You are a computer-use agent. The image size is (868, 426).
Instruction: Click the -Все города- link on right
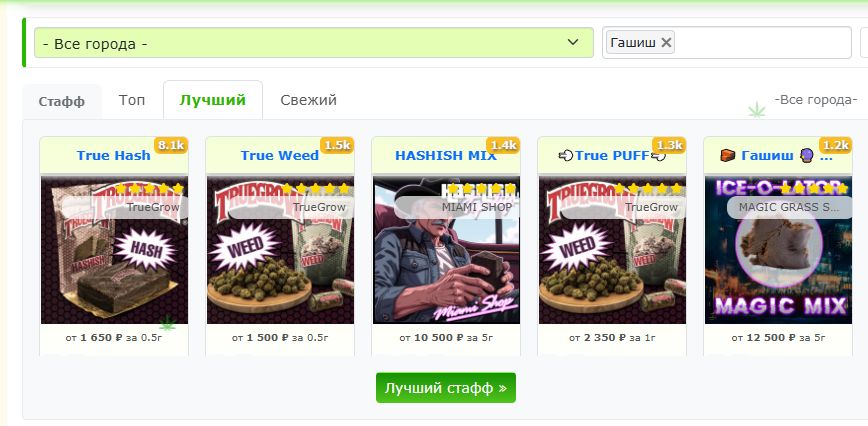pyautogui.click(x=815, y=100)
